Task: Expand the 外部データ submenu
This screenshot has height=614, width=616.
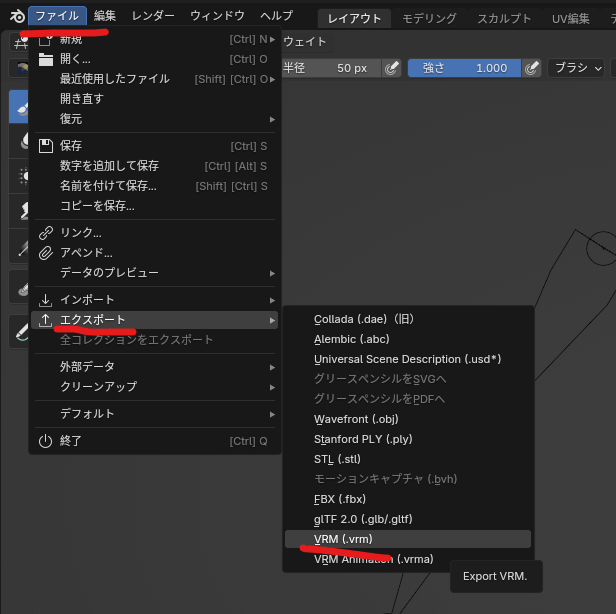Action: tap(154, 367)
